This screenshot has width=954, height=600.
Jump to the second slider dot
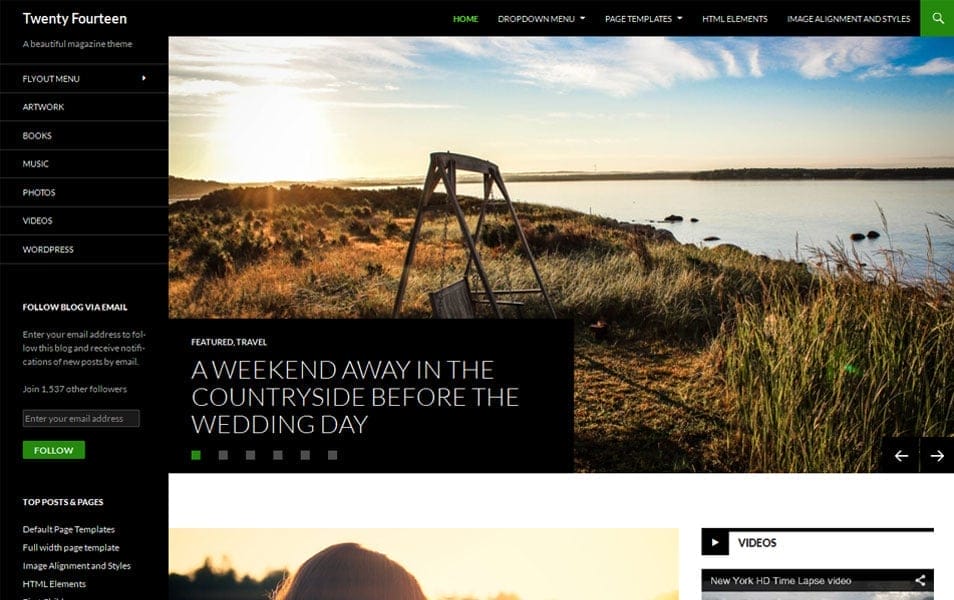point(223,455)
